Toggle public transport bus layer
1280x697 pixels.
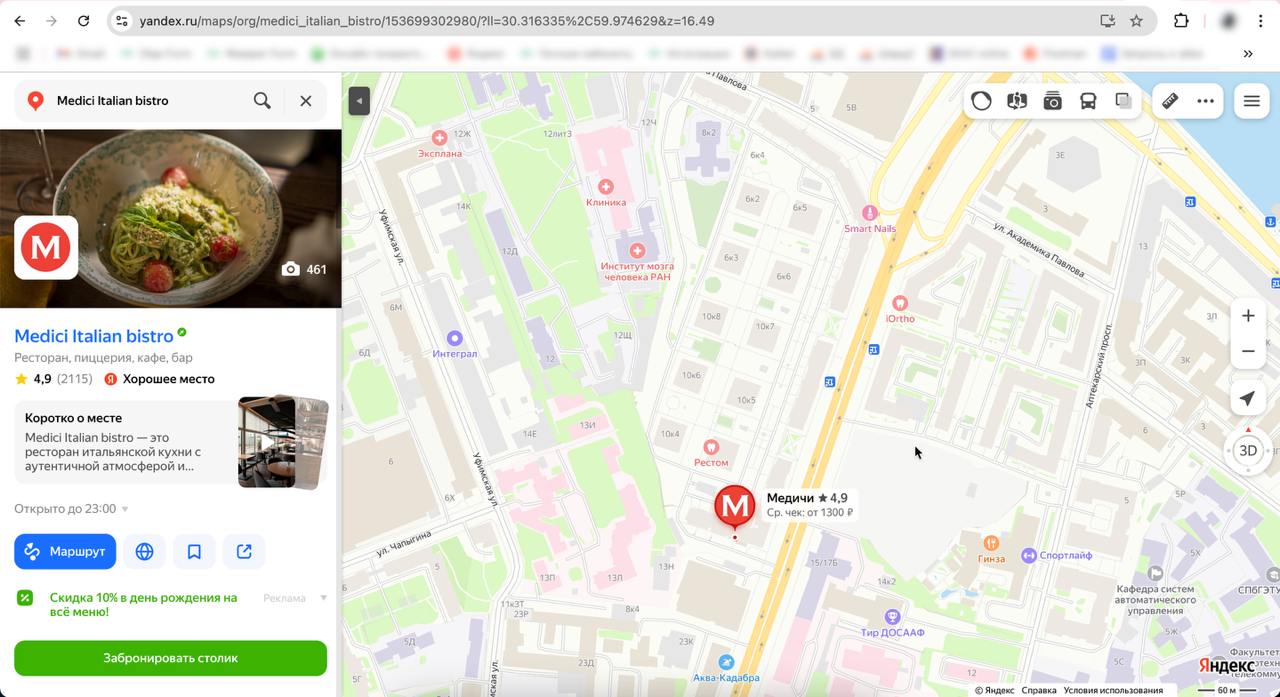1088,100
